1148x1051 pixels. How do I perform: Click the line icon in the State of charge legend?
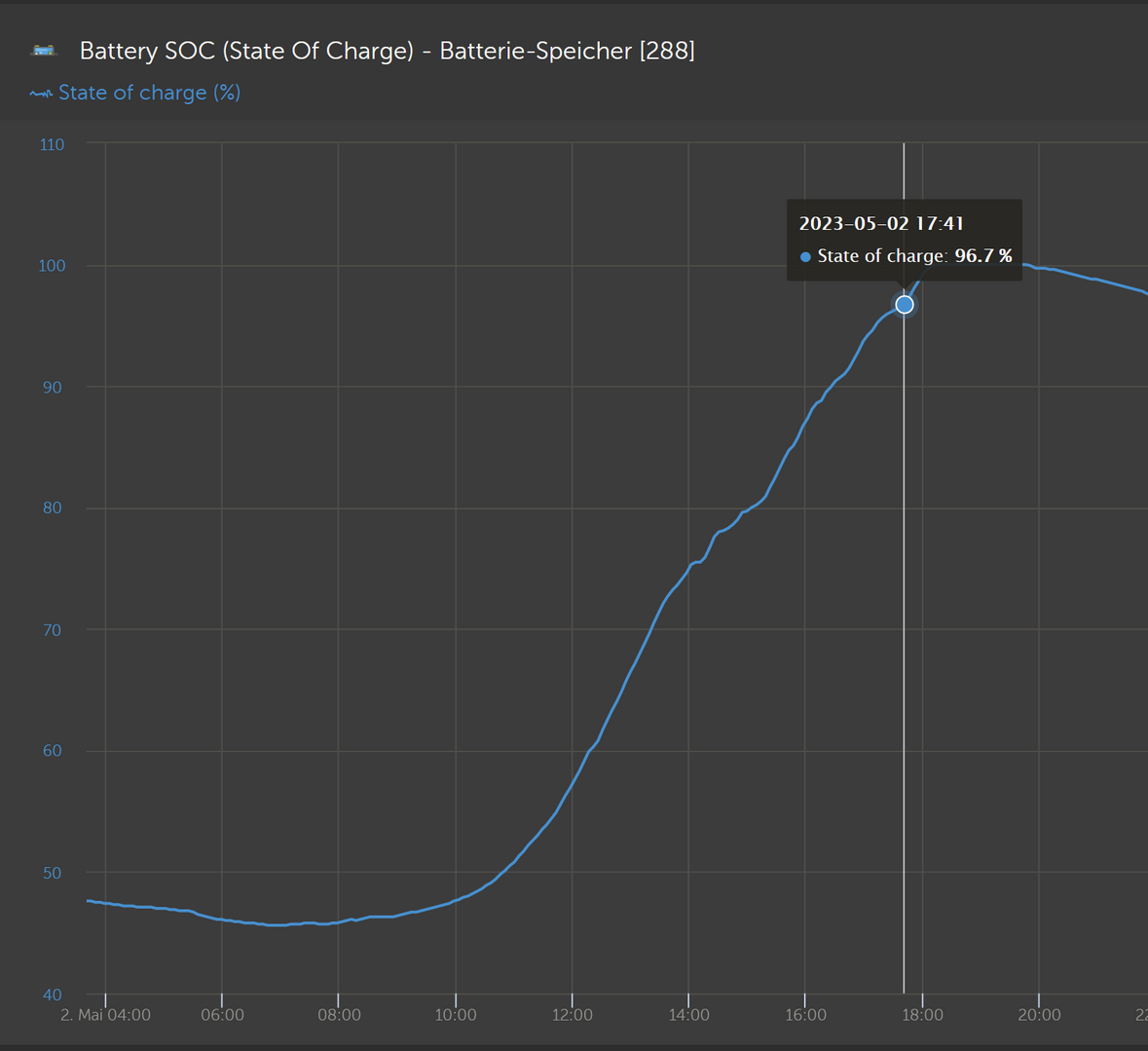click(41, 93)
